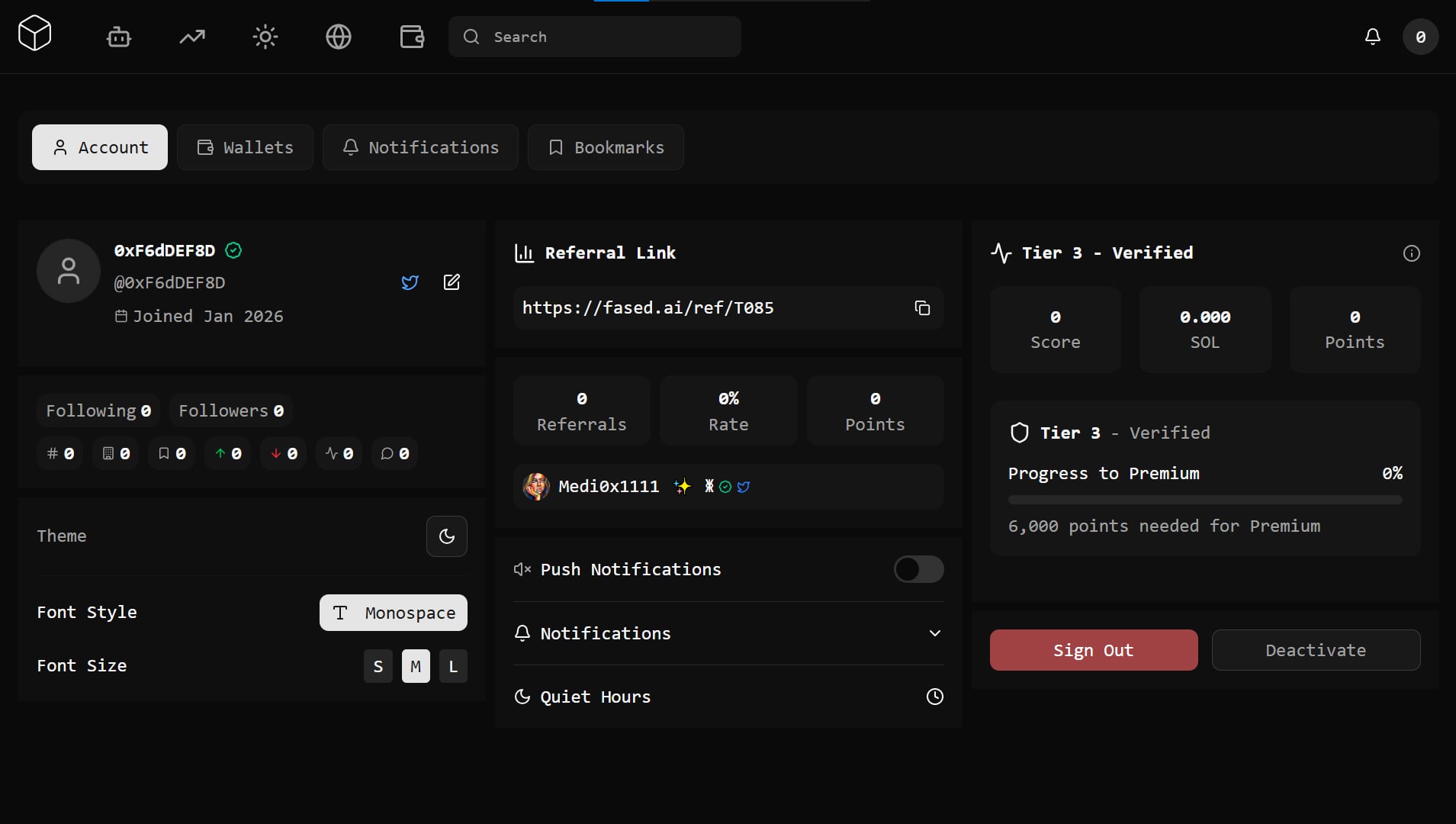Copy the referral link

coord(922,308)
